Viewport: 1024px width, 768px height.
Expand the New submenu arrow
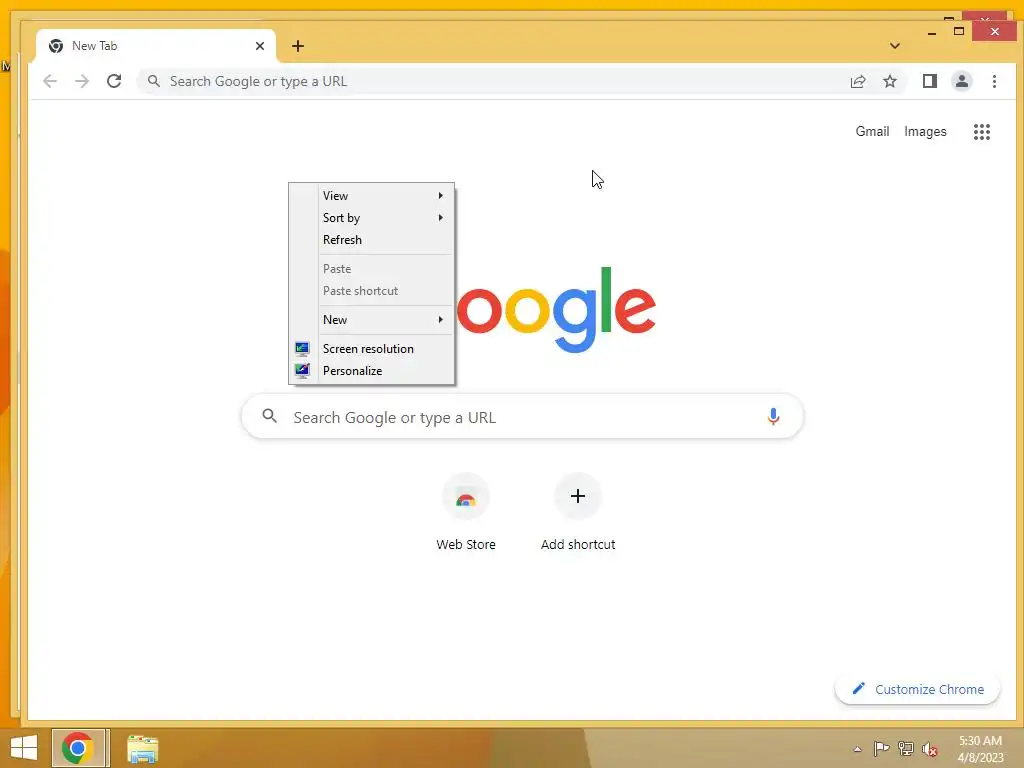click(441, 319)
